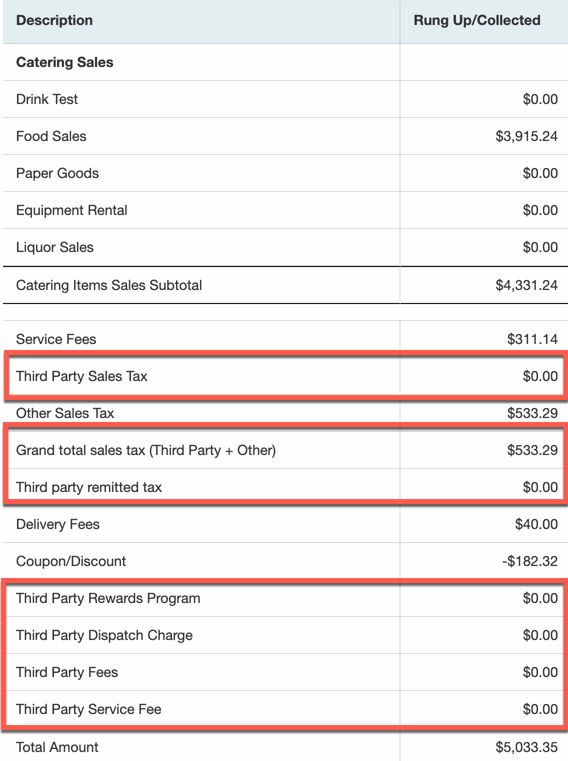Select the Third party remitted tax label
The height and width of the screenshot is (761, 568).
click(x=89, y=487)
